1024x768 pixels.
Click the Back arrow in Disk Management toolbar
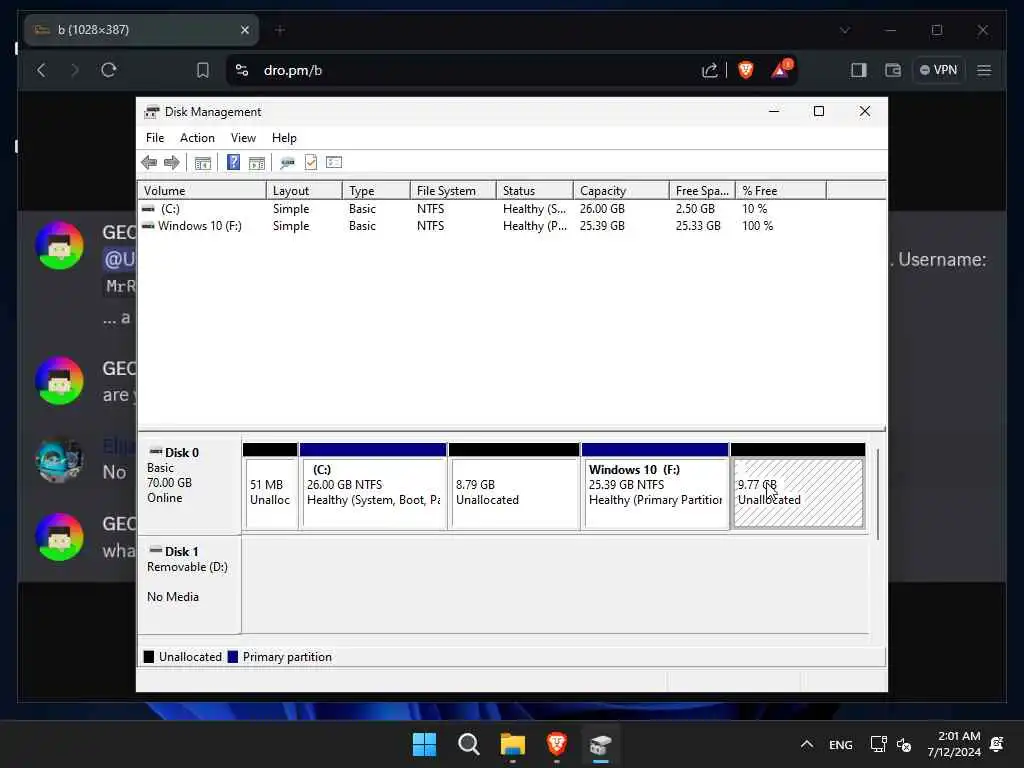(x=149, y=163)
